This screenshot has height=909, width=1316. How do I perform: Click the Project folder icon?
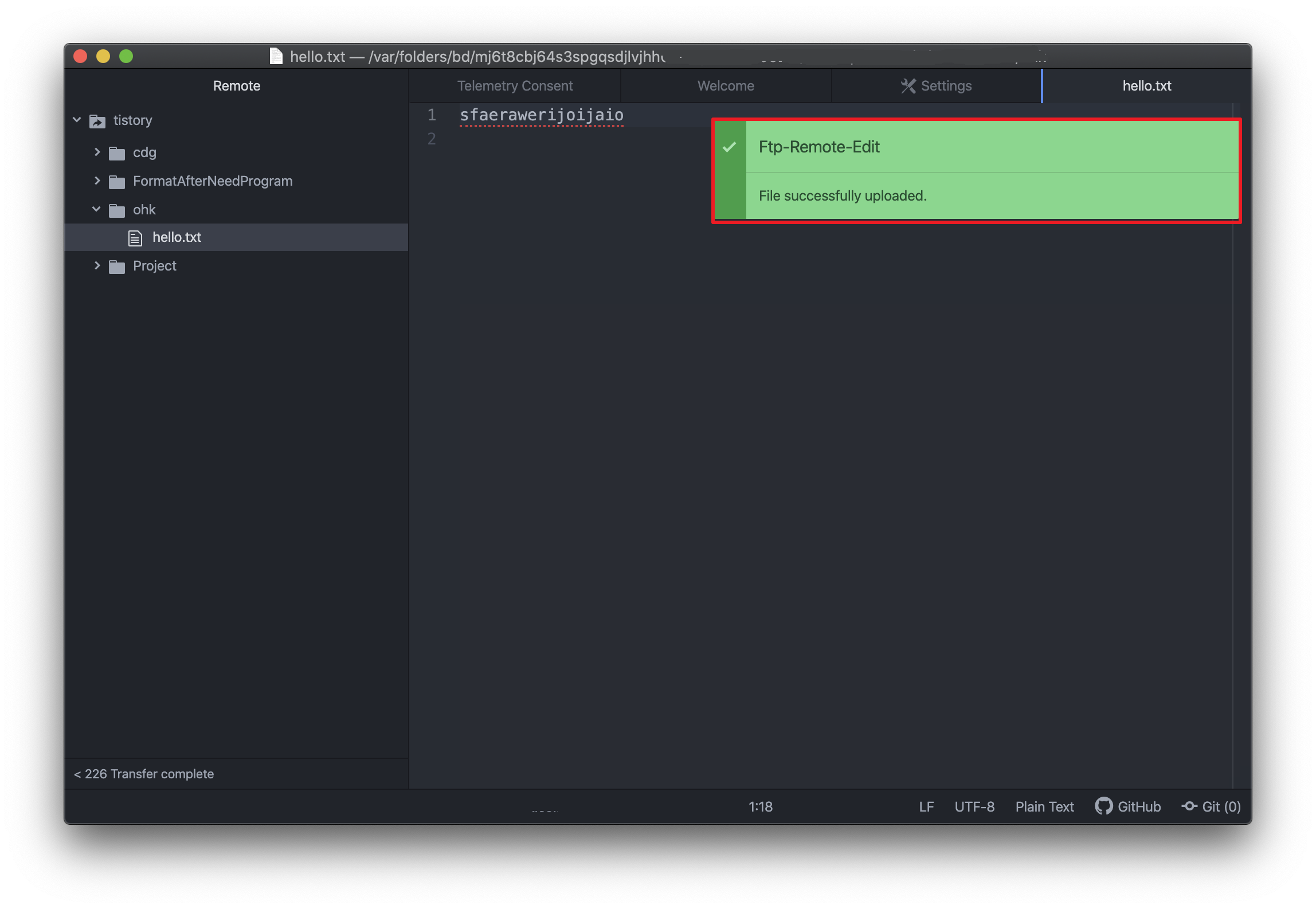point(117,267)
